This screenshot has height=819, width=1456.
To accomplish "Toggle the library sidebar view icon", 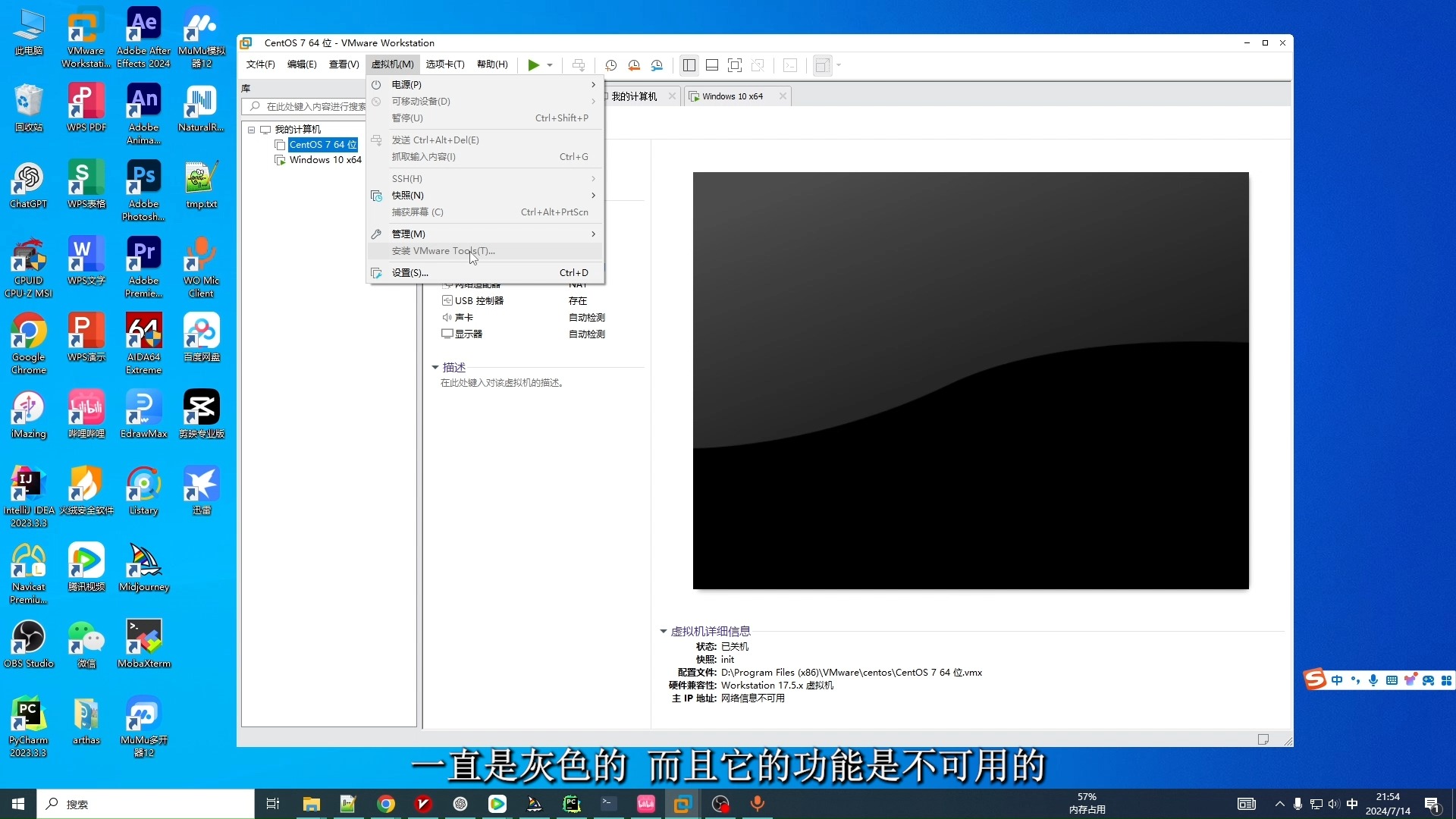I will click(689, 65).
